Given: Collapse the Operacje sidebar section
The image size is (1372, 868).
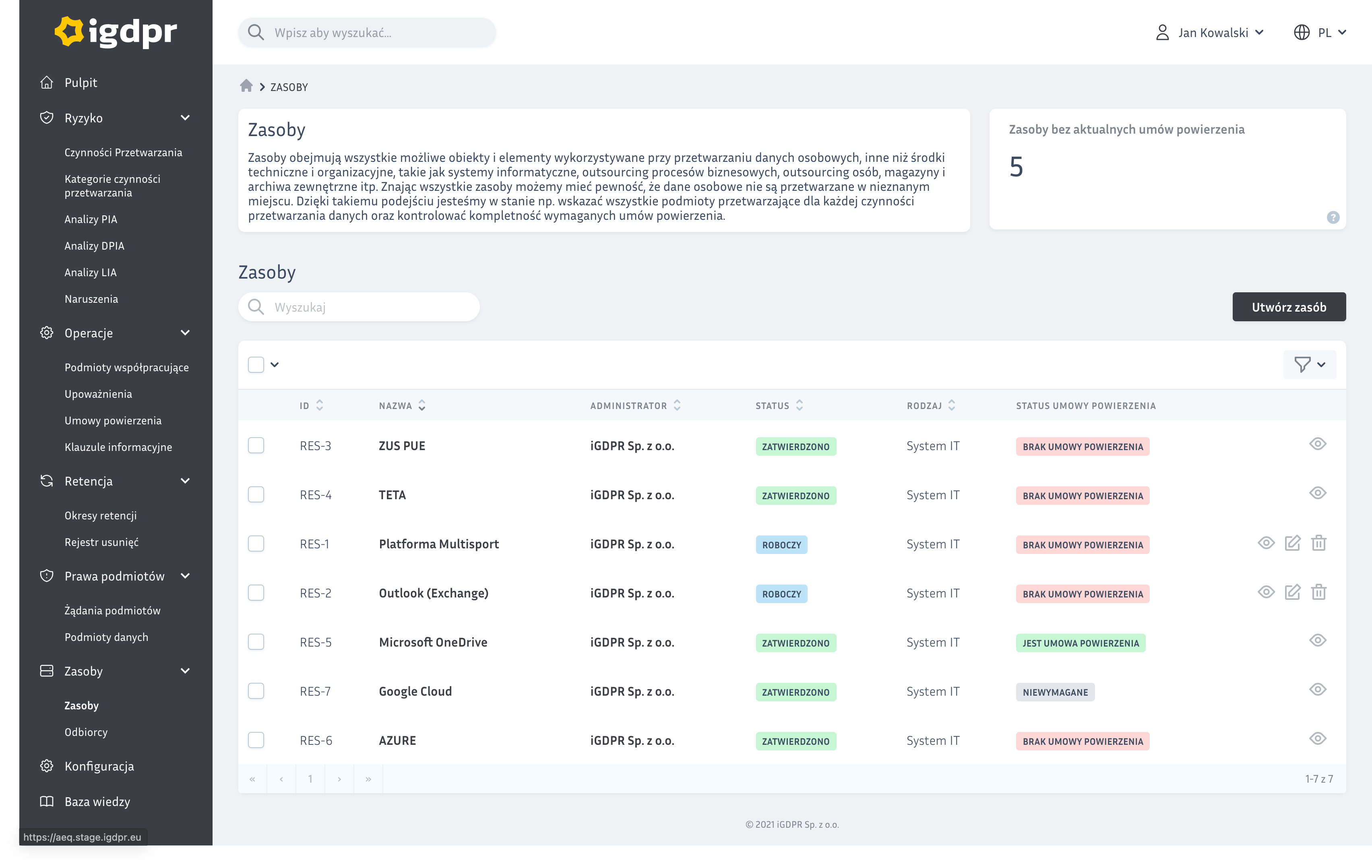Looking at the screenshot, I should 185,333.
